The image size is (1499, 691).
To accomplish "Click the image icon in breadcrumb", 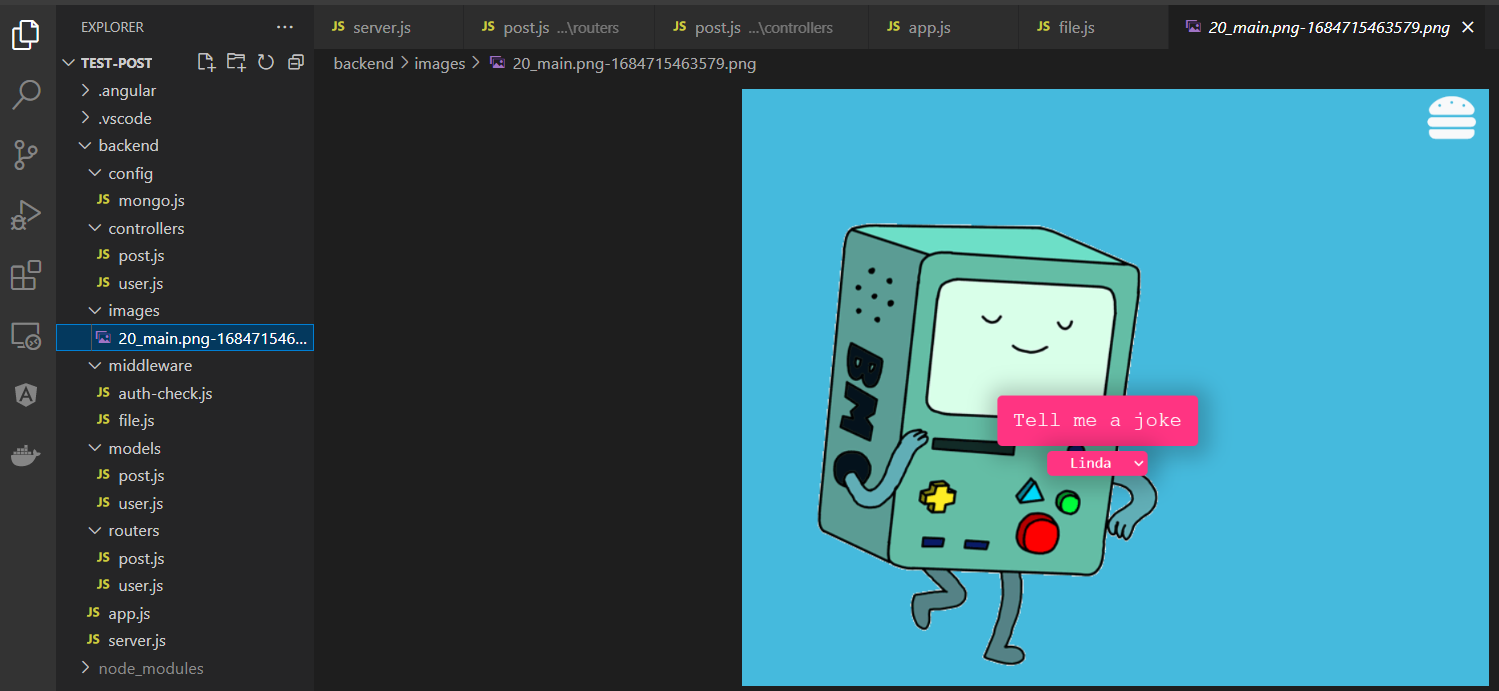I will [497, 63].
